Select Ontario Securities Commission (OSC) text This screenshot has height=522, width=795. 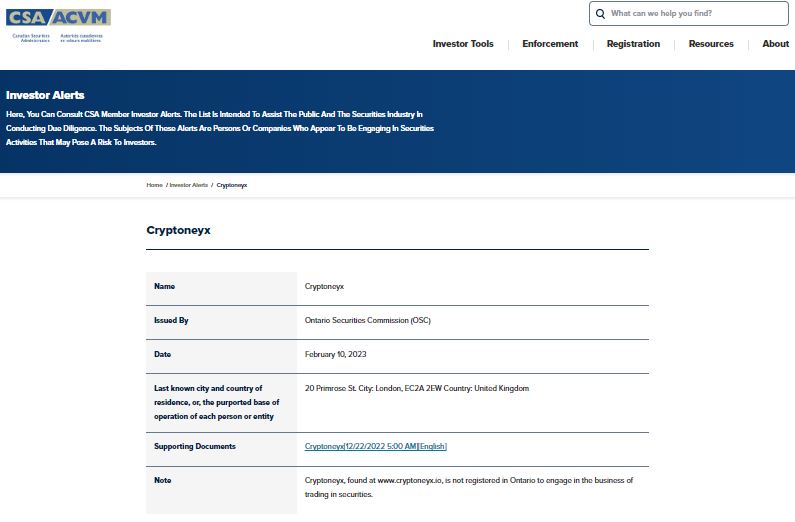(368, 320)
